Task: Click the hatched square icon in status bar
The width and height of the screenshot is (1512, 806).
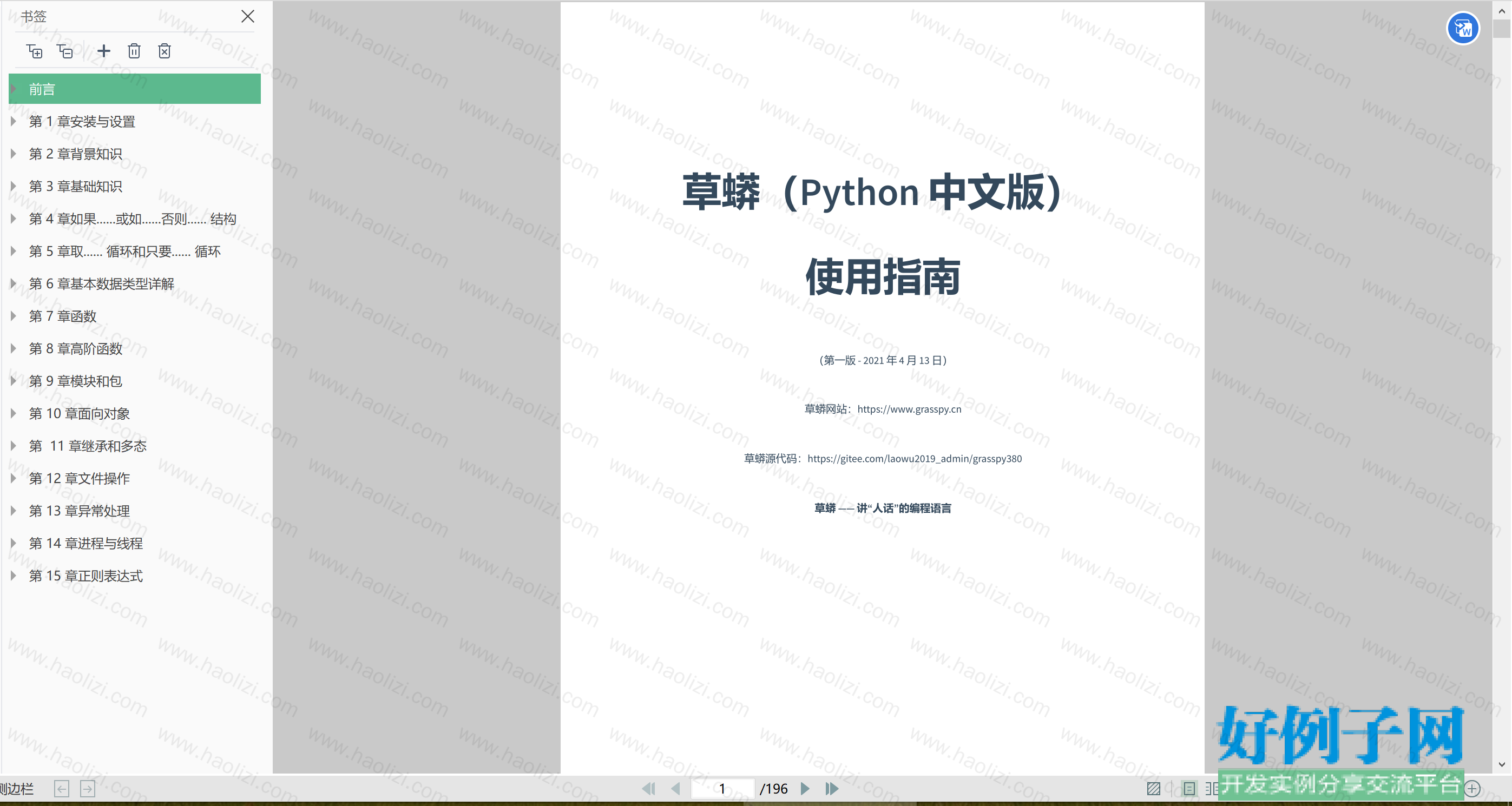Action: click(1153, 788)
